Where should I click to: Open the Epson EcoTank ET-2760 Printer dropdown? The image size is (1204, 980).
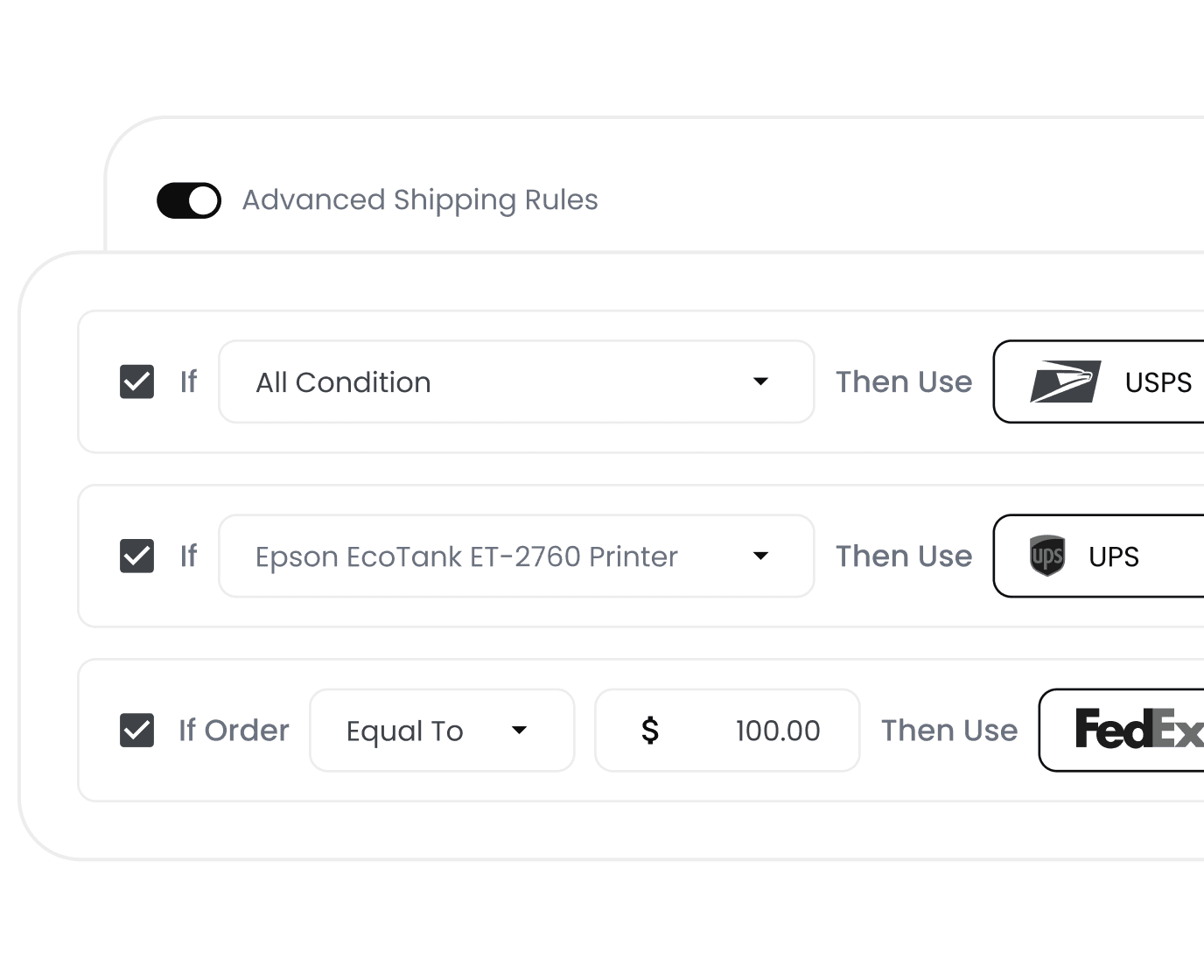[515, 556]
